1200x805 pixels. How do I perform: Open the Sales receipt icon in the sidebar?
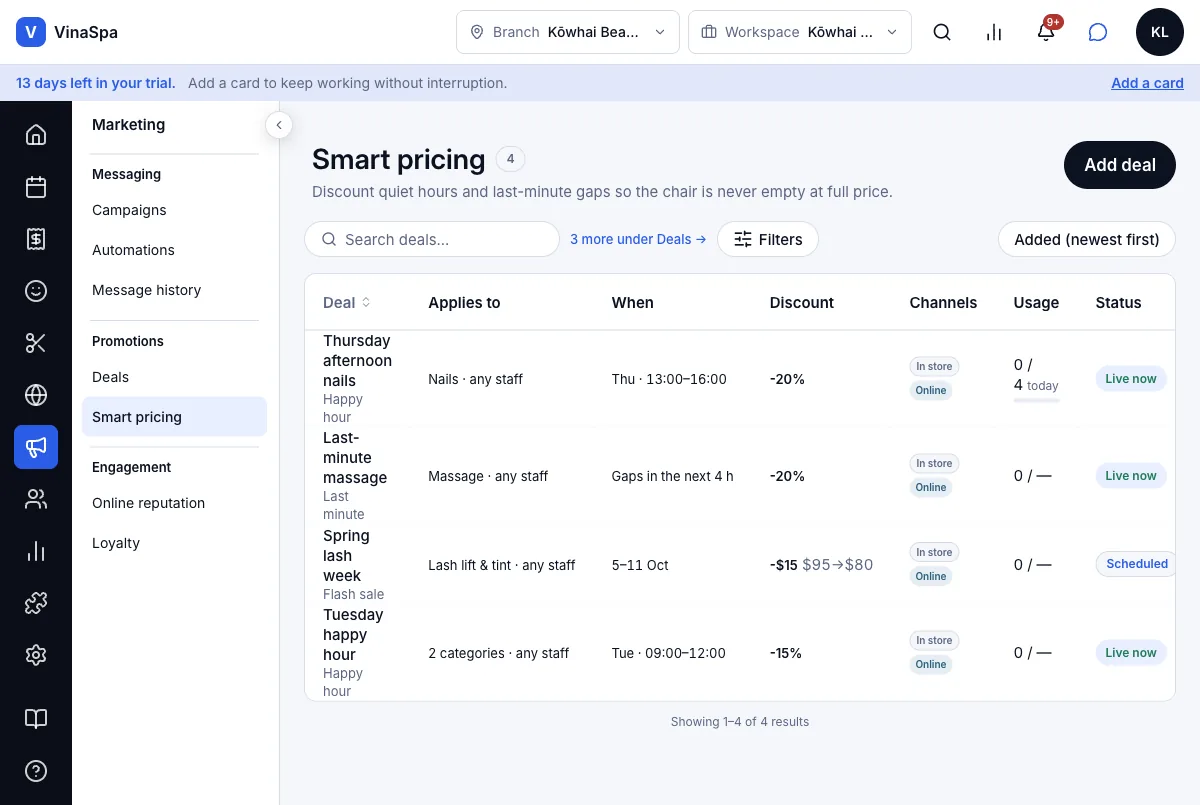(36, 239)
